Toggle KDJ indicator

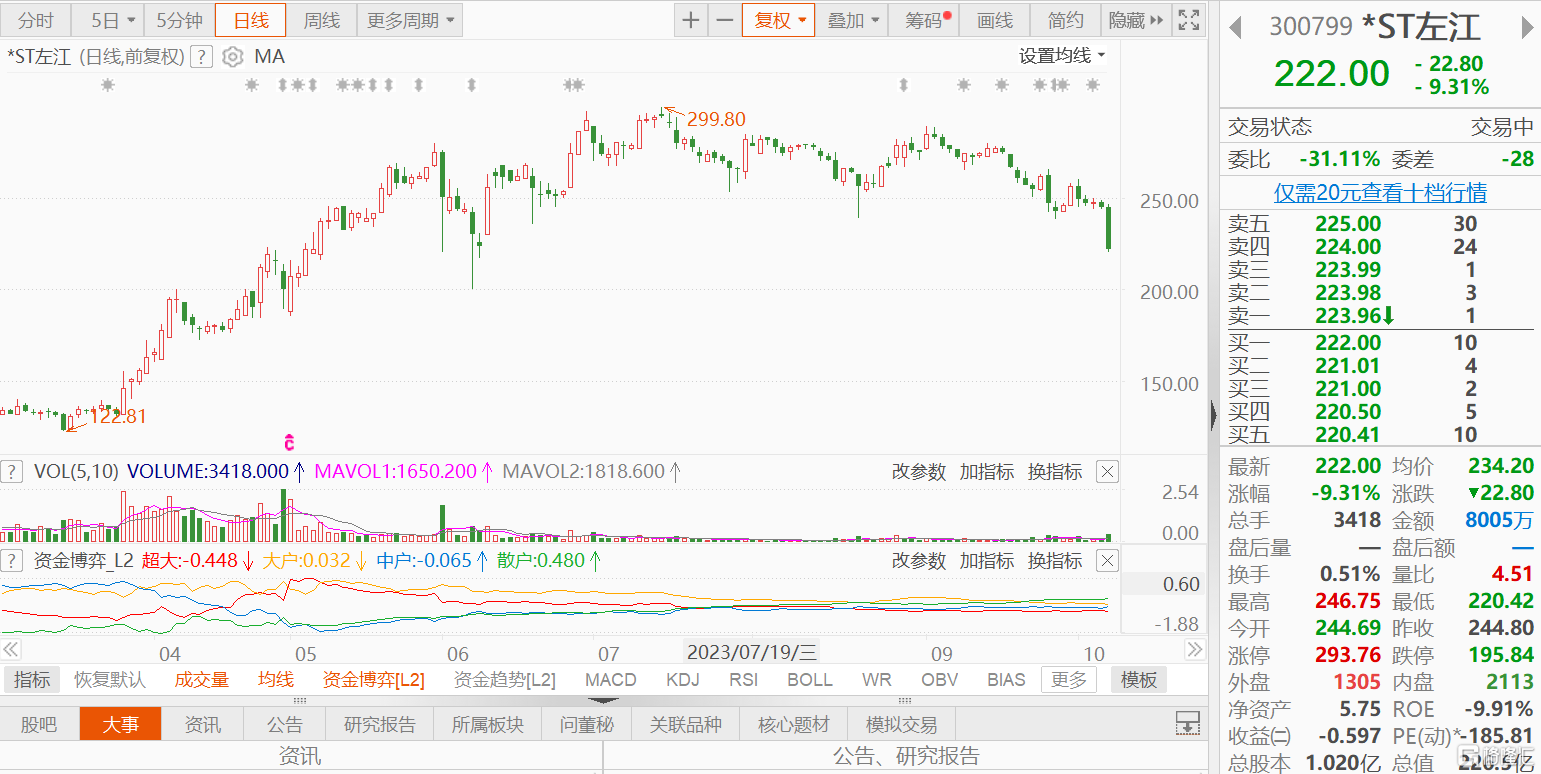point(683,680)
